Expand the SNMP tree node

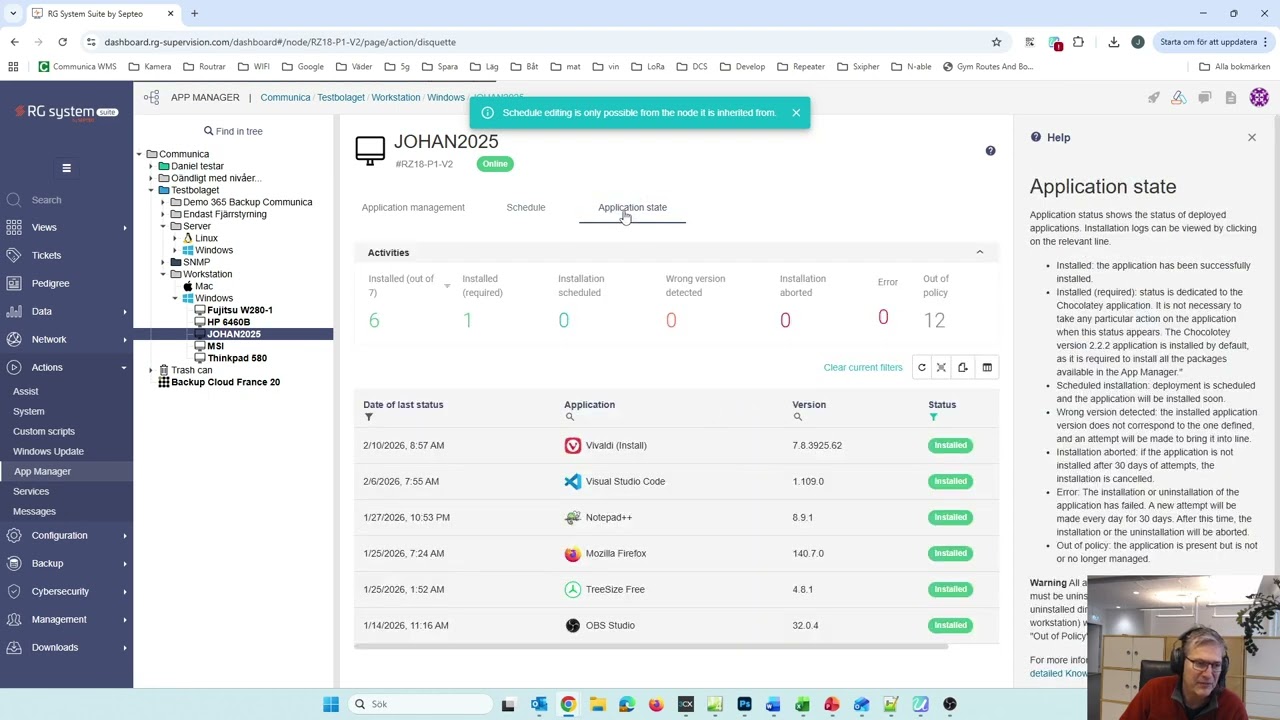[x=163, y=262]
